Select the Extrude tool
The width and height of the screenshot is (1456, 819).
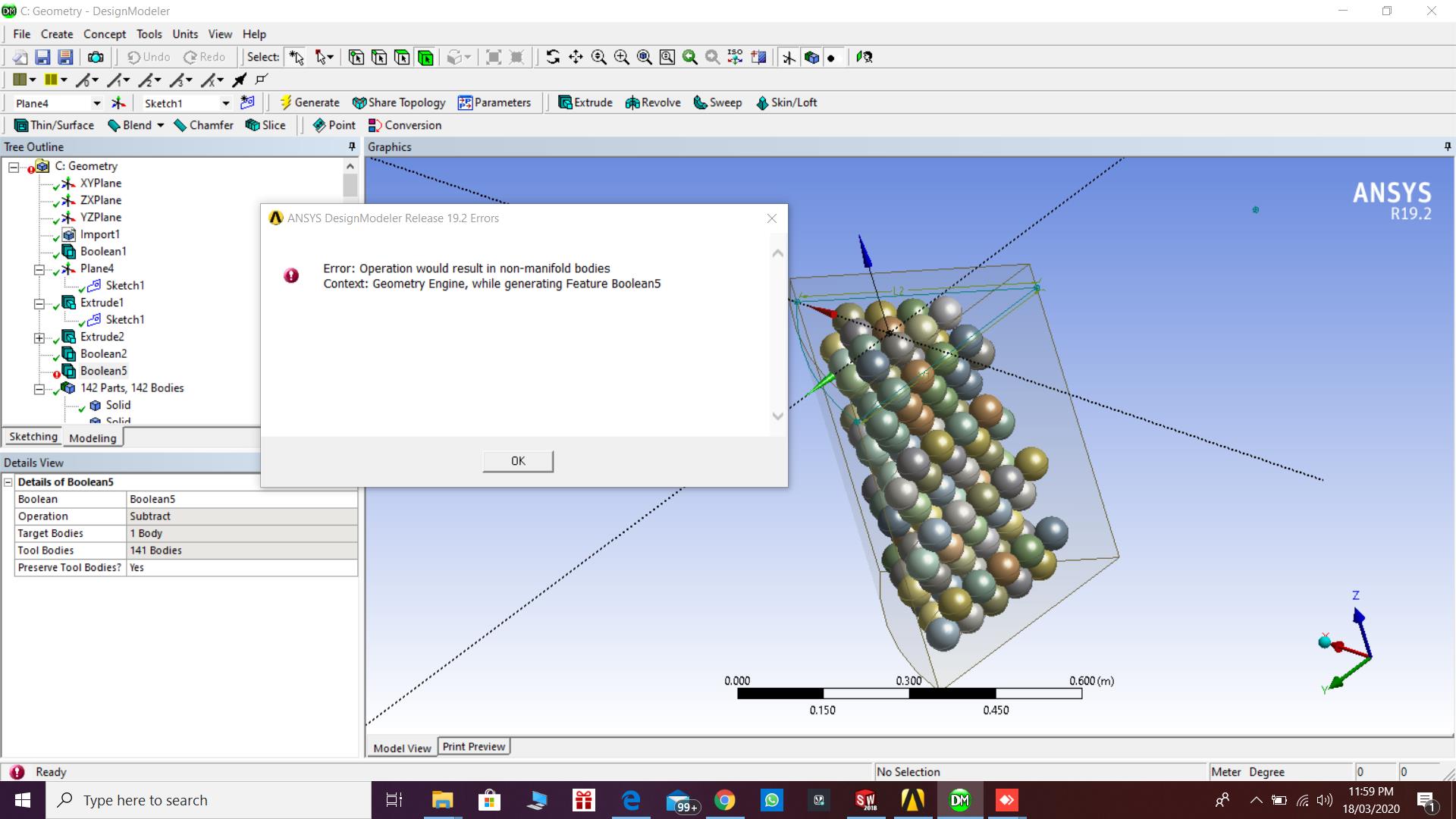click(585, 102)
